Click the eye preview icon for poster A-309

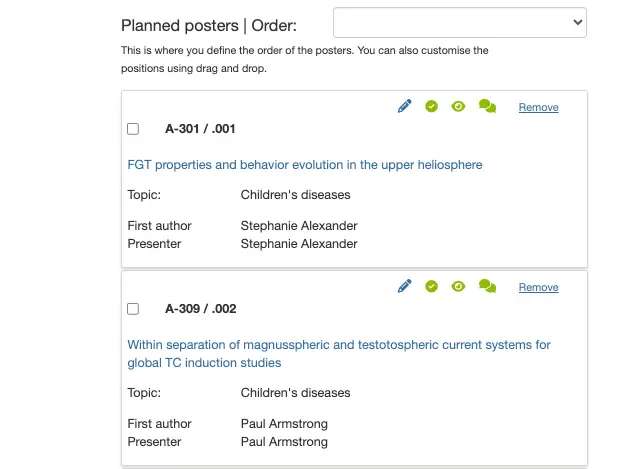pyautogui.click(x=458, y=286)
